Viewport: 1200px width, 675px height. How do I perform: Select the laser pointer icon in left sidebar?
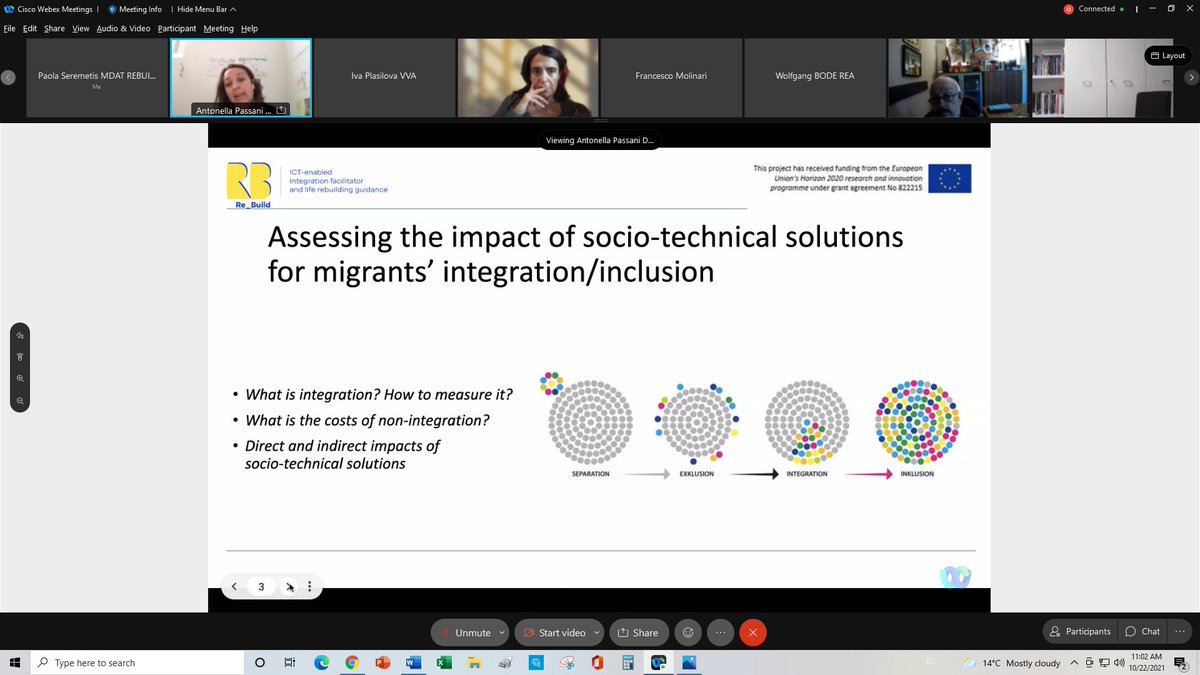(x=19, y=356)
